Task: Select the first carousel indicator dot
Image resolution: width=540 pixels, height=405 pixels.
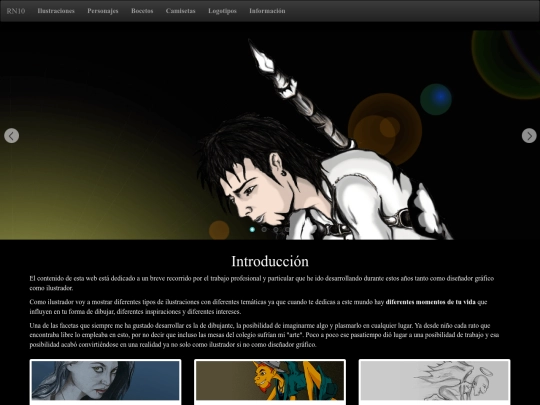Action: (252, 229)
